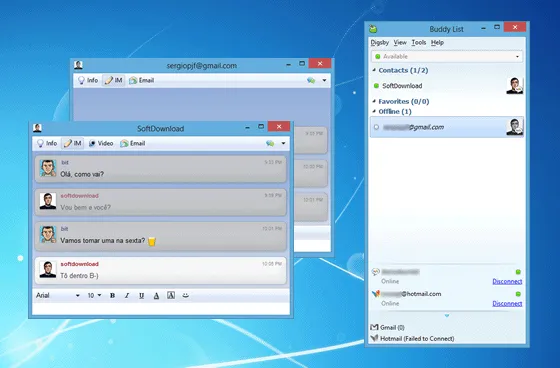Collapse the Favorites (0/0) group
Screen dimensions: 560x368
pos(374,101)
